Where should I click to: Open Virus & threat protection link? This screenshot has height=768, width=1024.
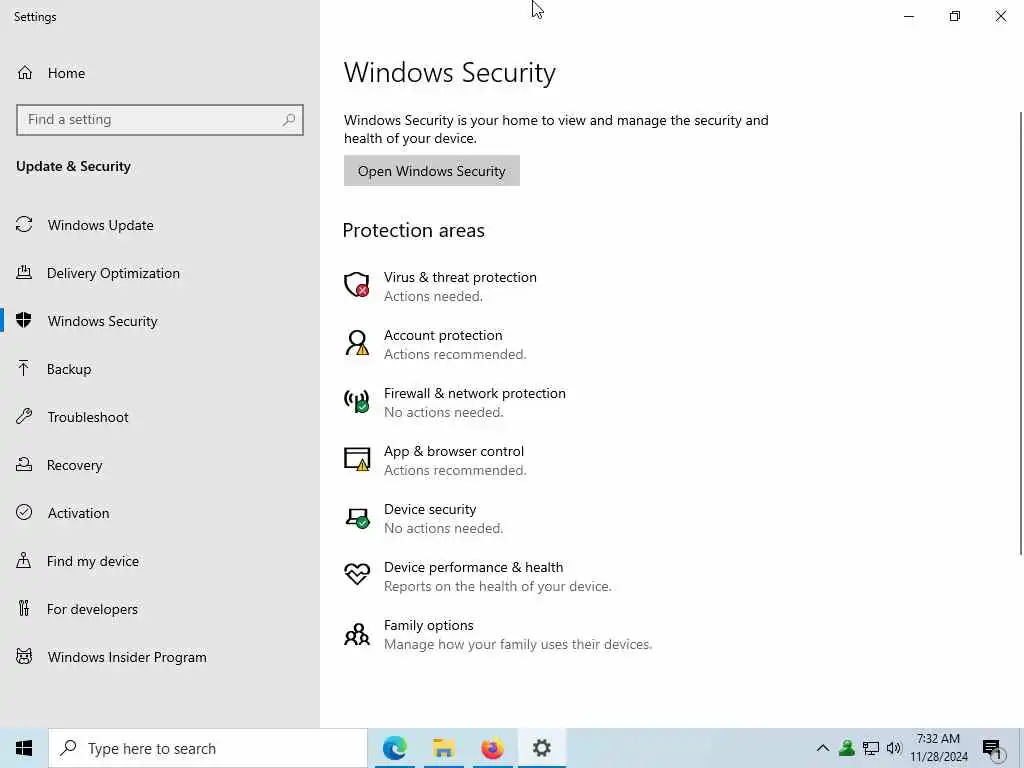(x=460, y=277)
